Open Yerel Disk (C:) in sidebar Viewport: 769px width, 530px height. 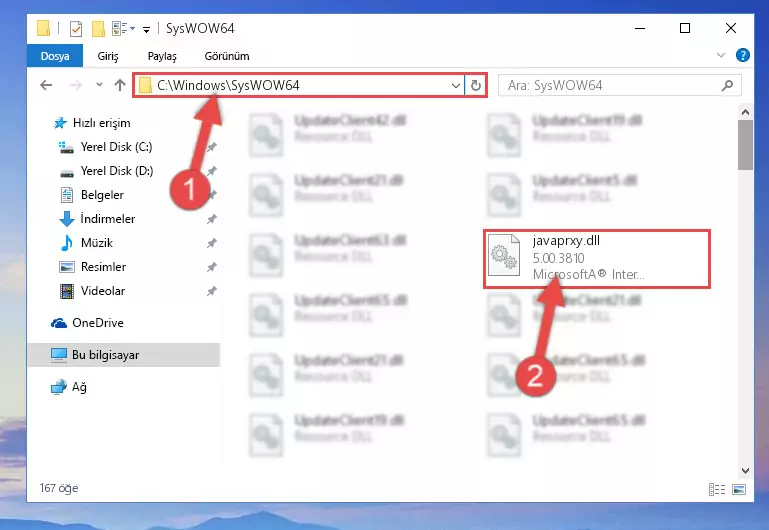(x=116, y=147)
